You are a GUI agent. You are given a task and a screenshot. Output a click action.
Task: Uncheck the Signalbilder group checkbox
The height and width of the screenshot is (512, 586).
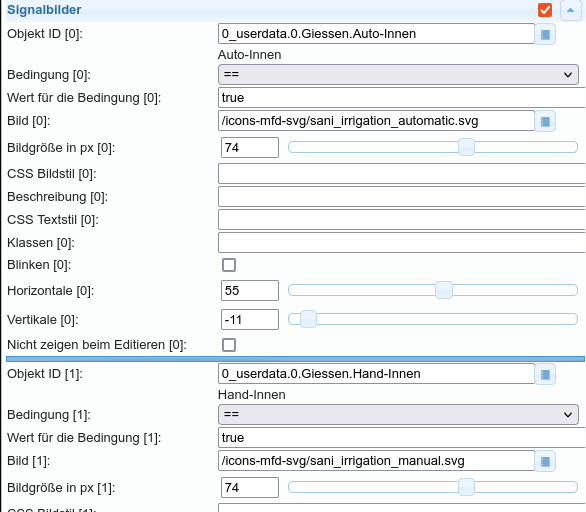click(x=545, y=10)
